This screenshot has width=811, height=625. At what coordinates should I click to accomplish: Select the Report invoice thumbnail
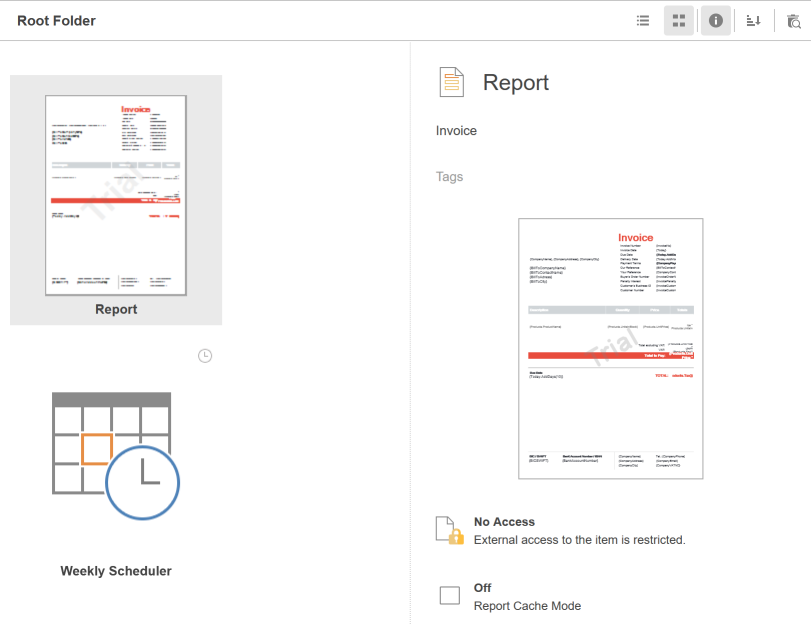point(116,195)
